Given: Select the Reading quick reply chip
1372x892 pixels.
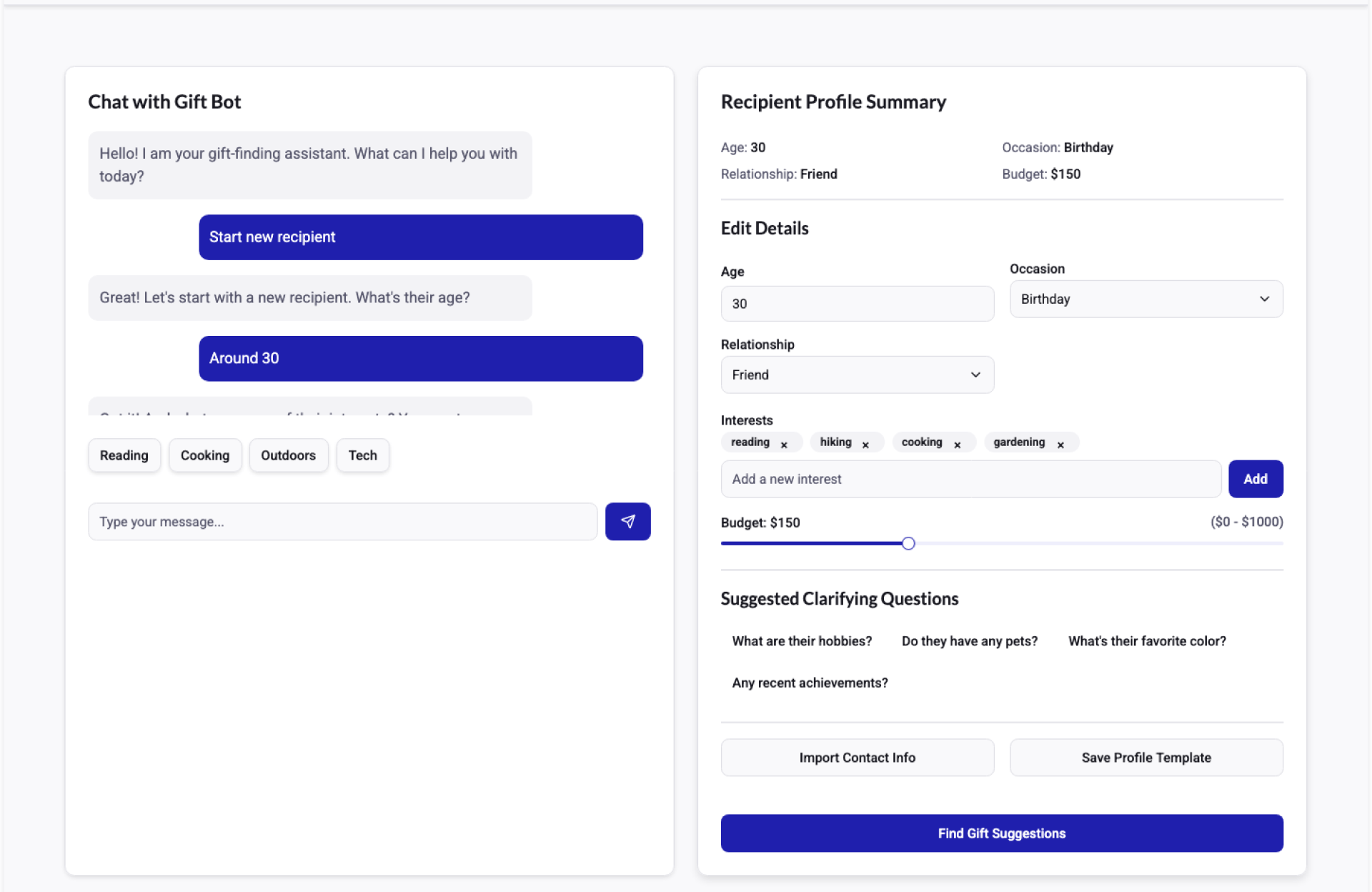Looking at the screenshot, I should (x=124, y=455).
